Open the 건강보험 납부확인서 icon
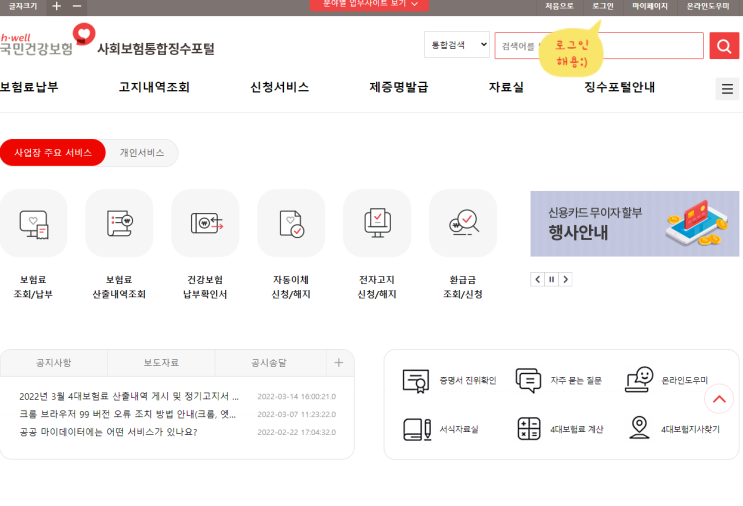Screen dimensions: 743x506 click(205, 223)
